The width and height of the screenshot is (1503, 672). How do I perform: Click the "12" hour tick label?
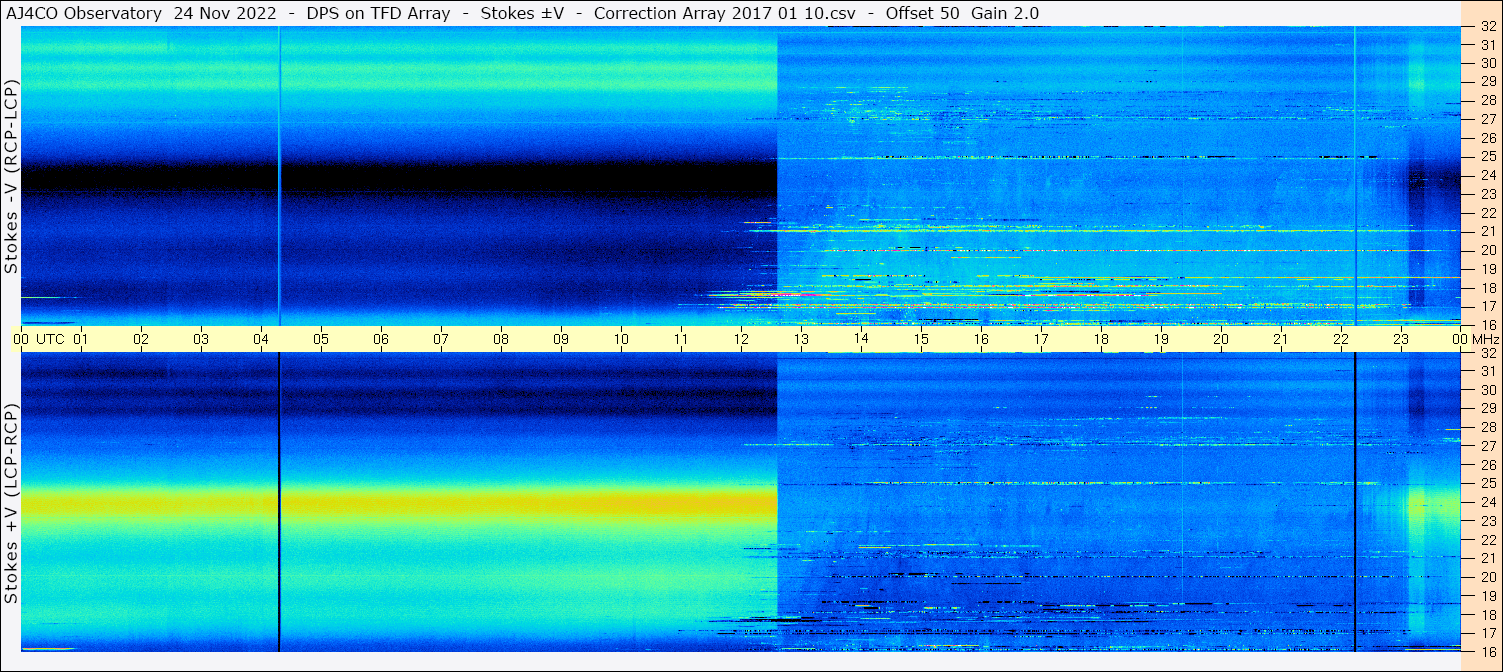[x=741, y=339]
